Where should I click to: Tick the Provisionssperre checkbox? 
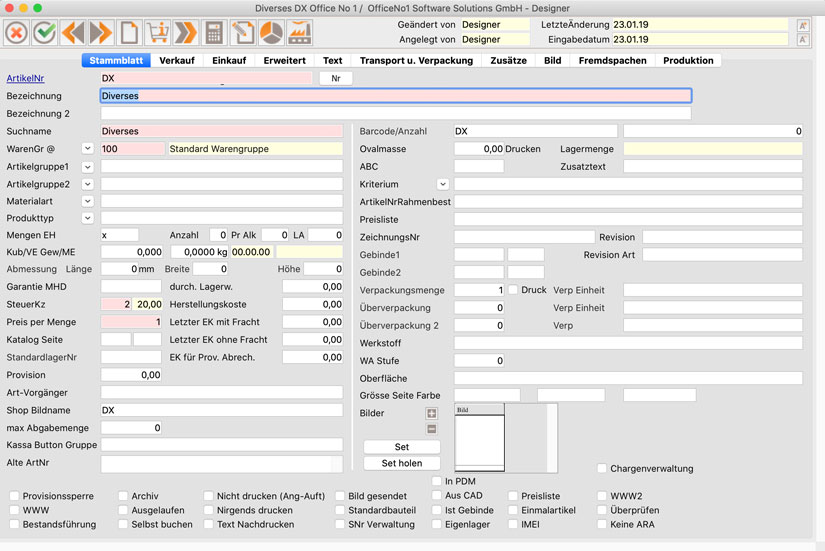point(14,496)
